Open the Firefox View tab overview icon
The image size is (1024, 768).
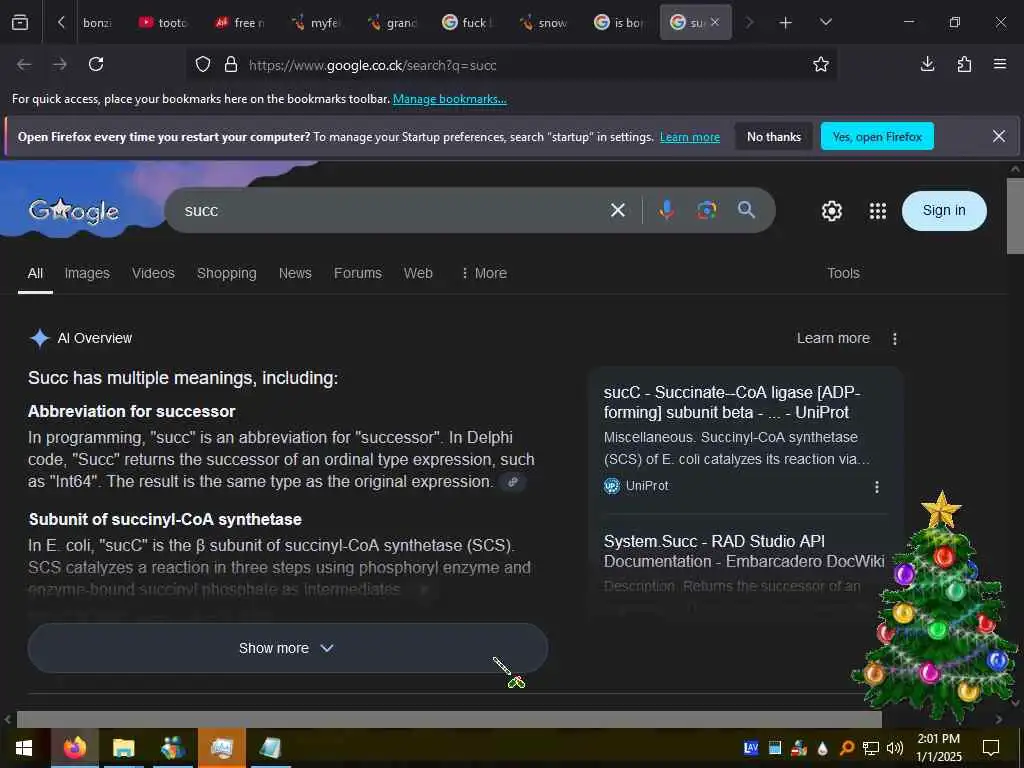click(20, 22)
